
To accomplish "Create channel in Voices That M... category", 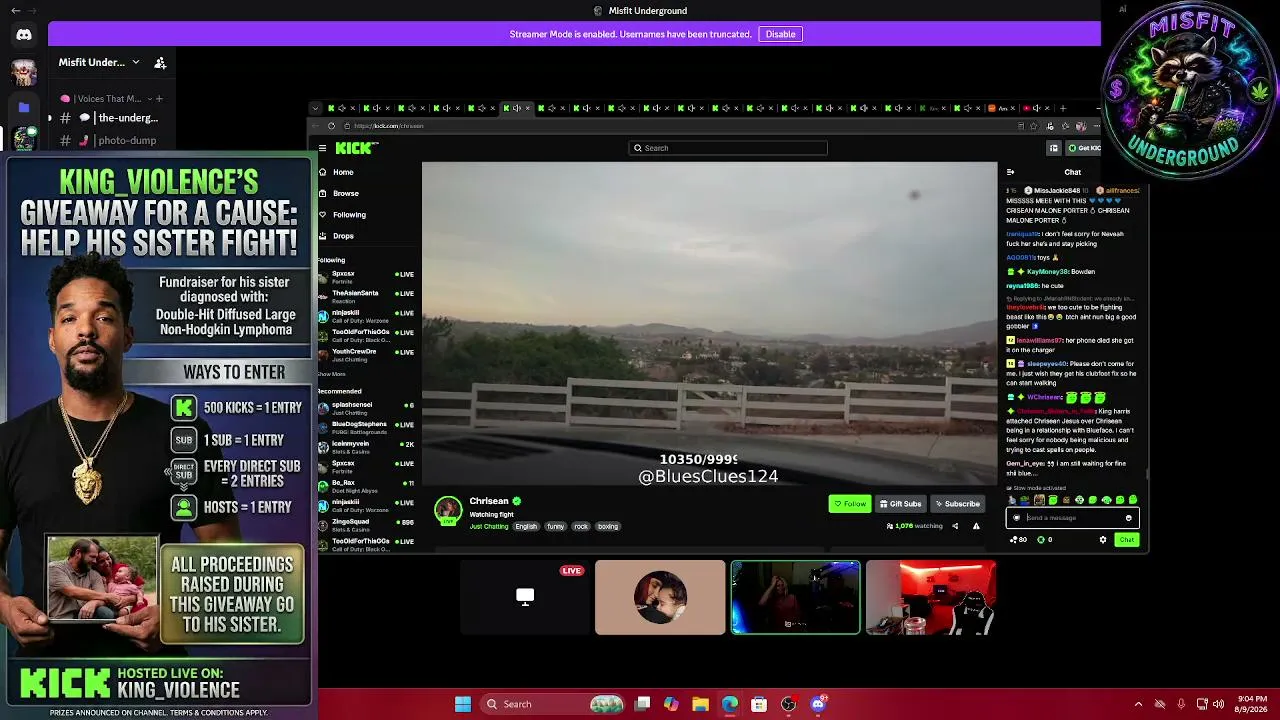I will (x=159, y=99).
